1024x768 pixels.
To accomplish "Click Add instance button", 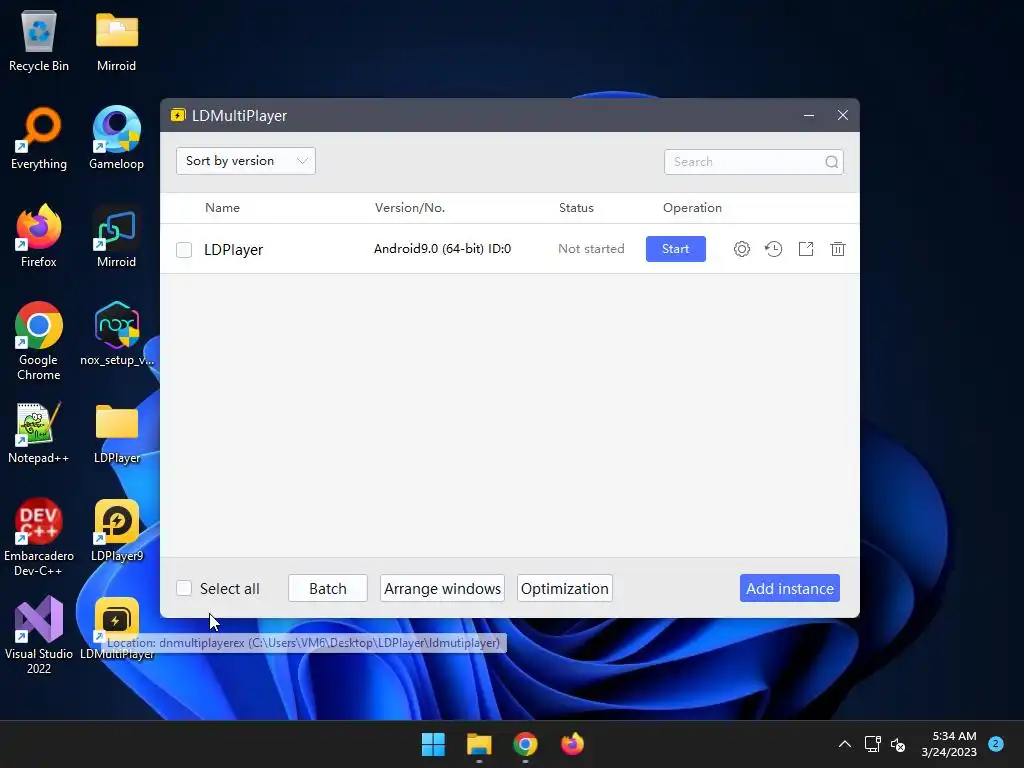I will [x=790, y=588].
